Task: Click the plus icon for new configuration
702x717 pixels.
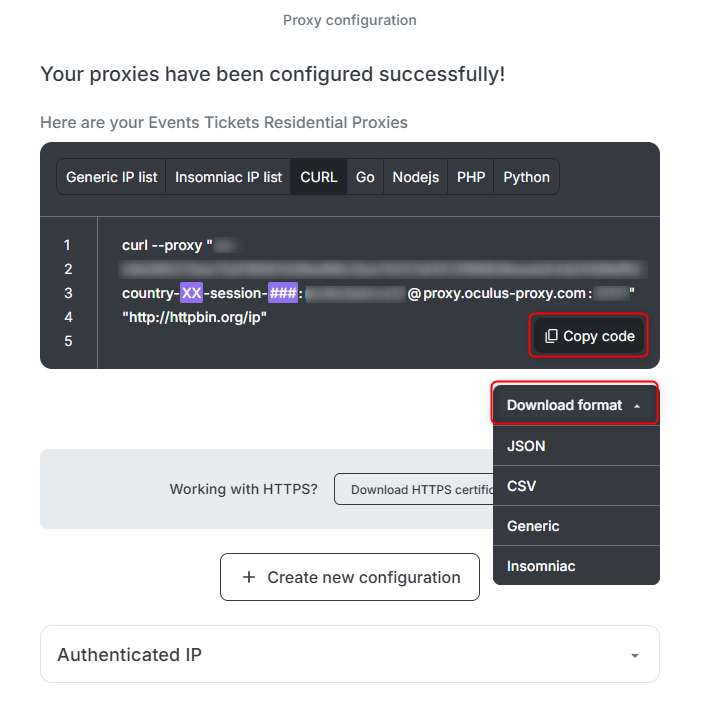Action: pos(249,577)
